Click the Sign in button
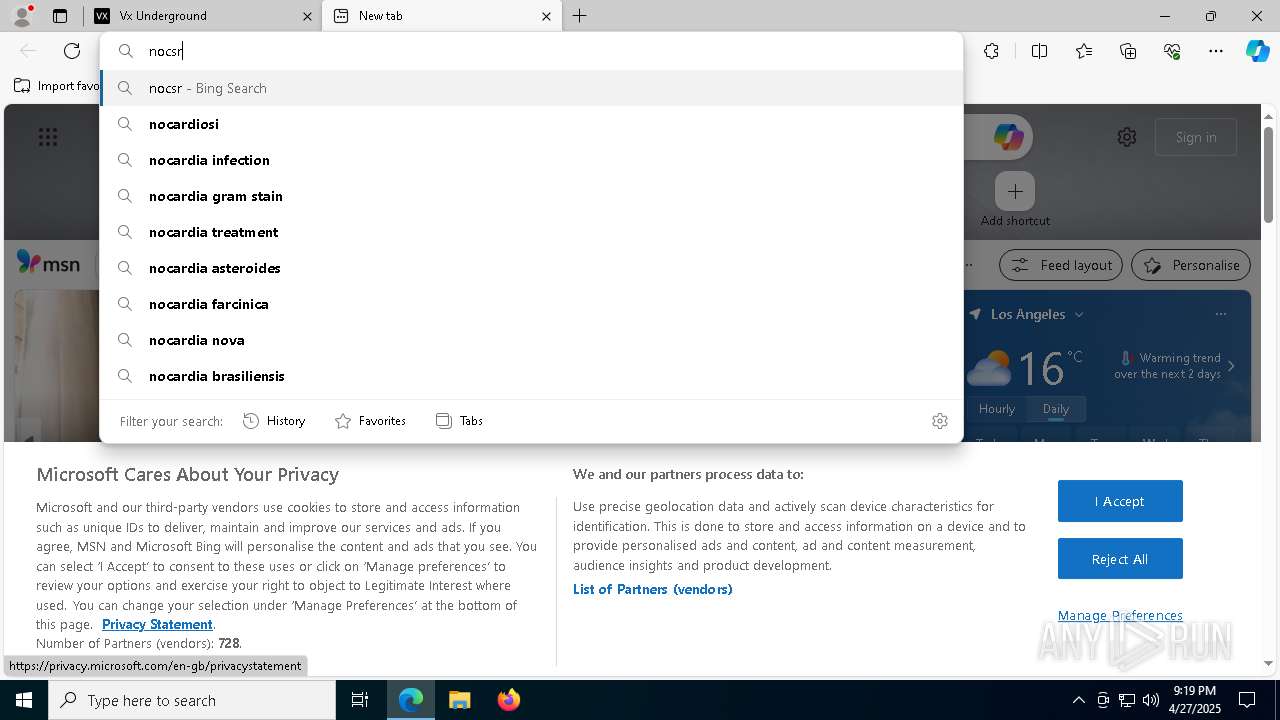 1196,137
